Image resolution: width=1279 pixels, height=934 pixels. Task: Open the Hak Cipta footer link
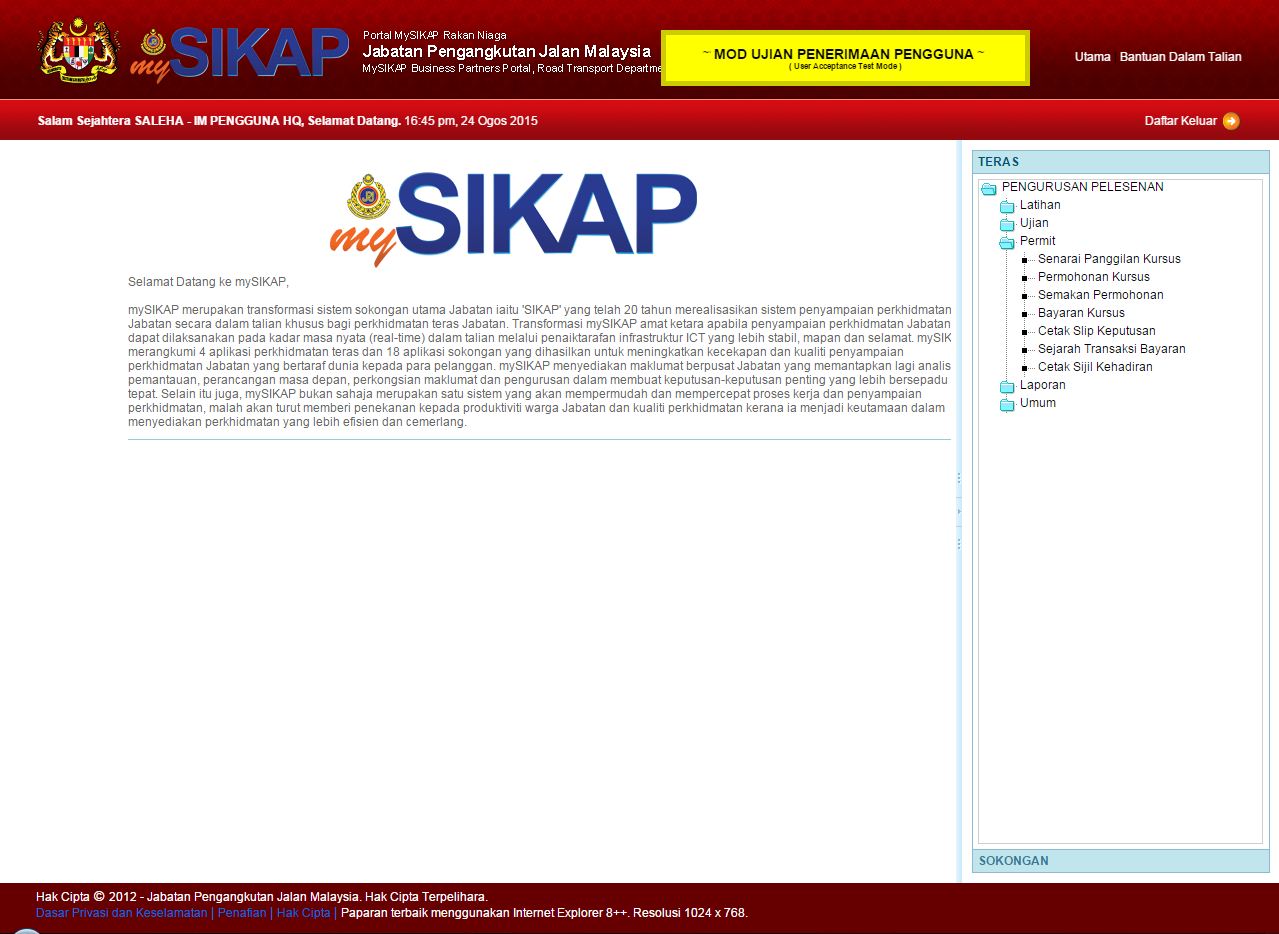[303, 913]
